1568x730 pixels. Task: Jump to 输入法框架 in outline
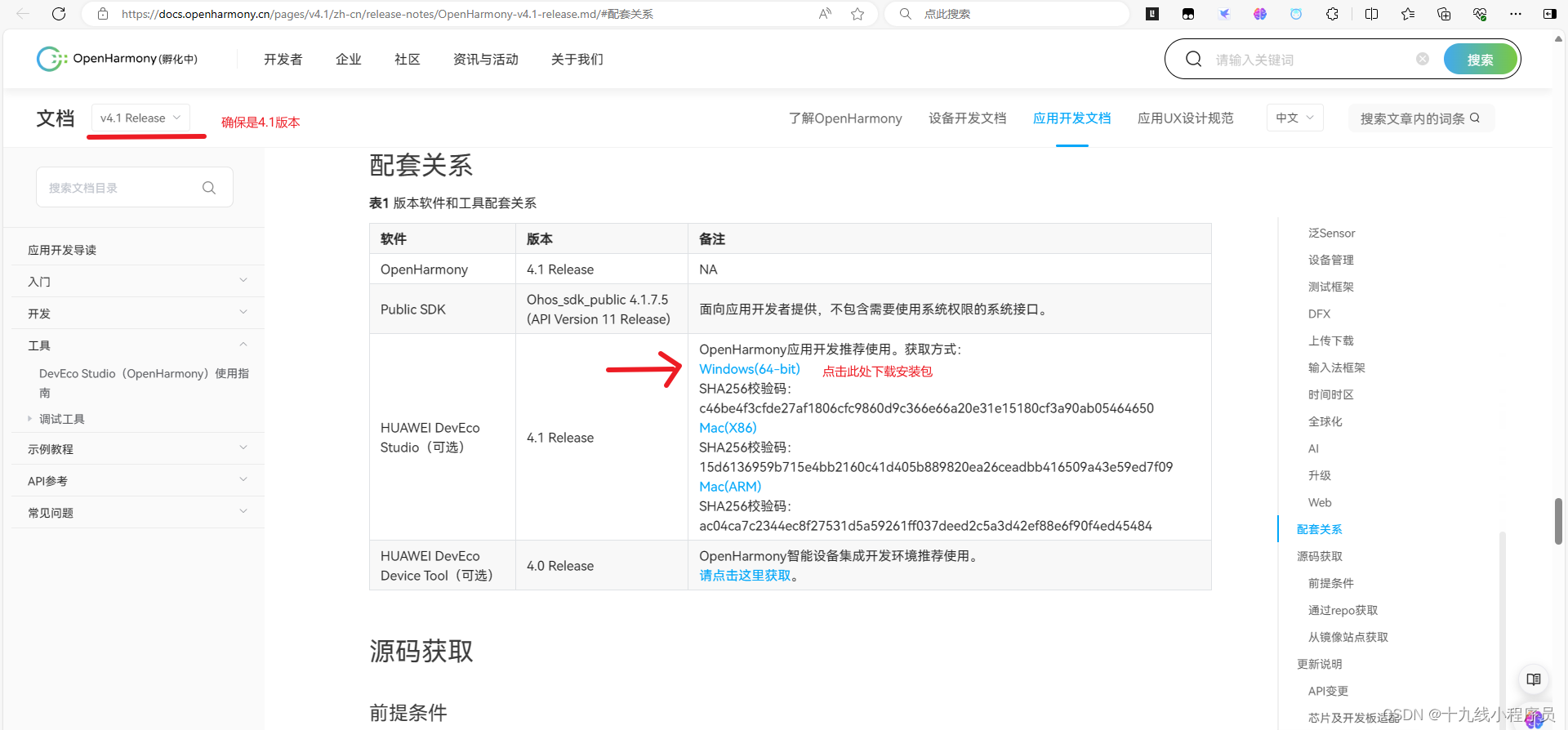coord(1337,367)
